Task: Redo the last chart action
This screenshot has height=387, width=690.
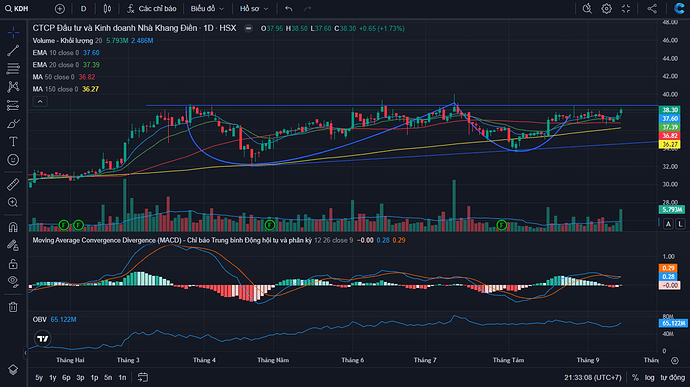Action: point(308,8)
